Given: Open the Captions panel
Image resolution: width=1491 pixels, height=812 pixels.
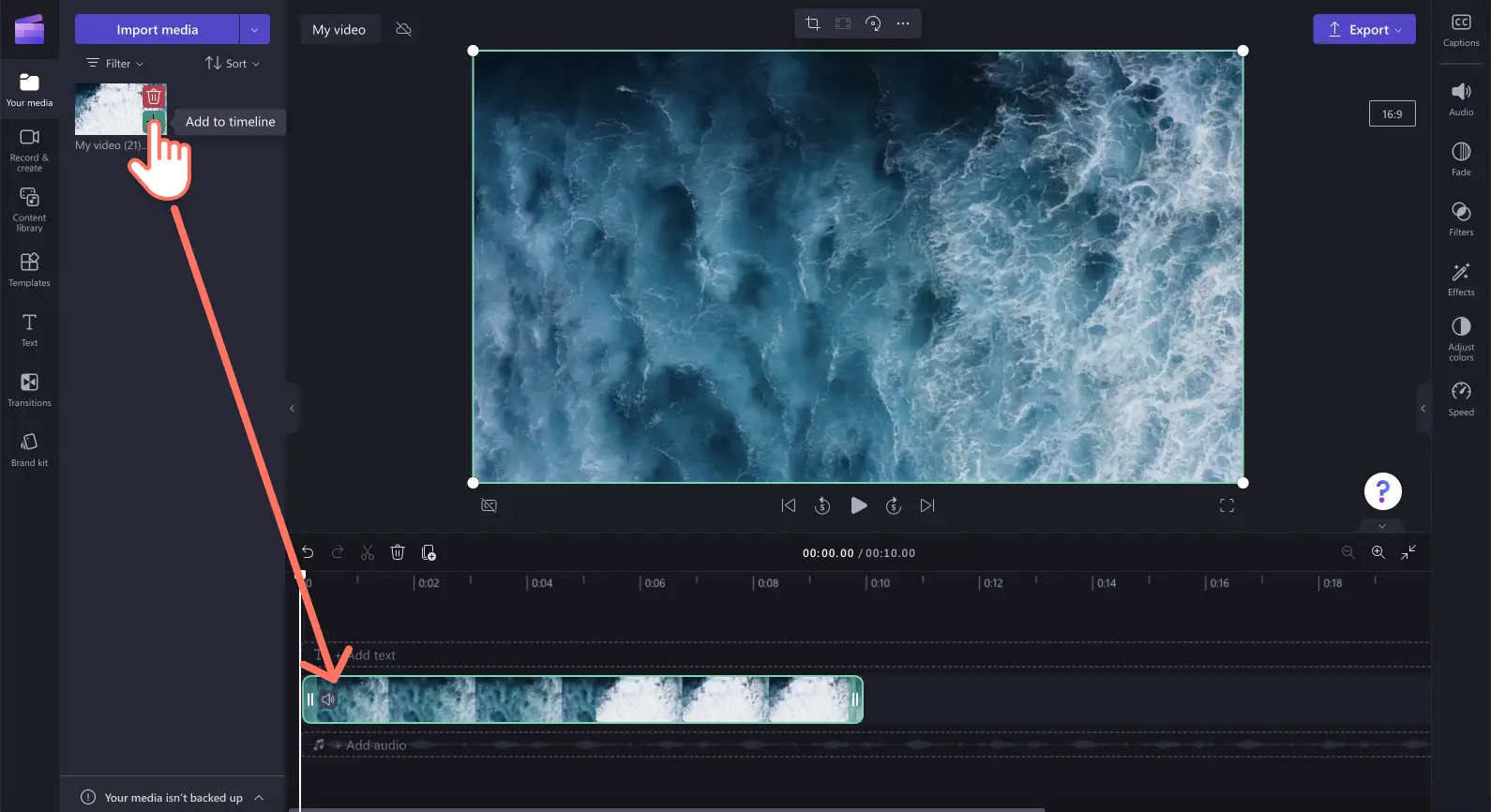Looking at the screenshot, I should tap(1461, 30).
